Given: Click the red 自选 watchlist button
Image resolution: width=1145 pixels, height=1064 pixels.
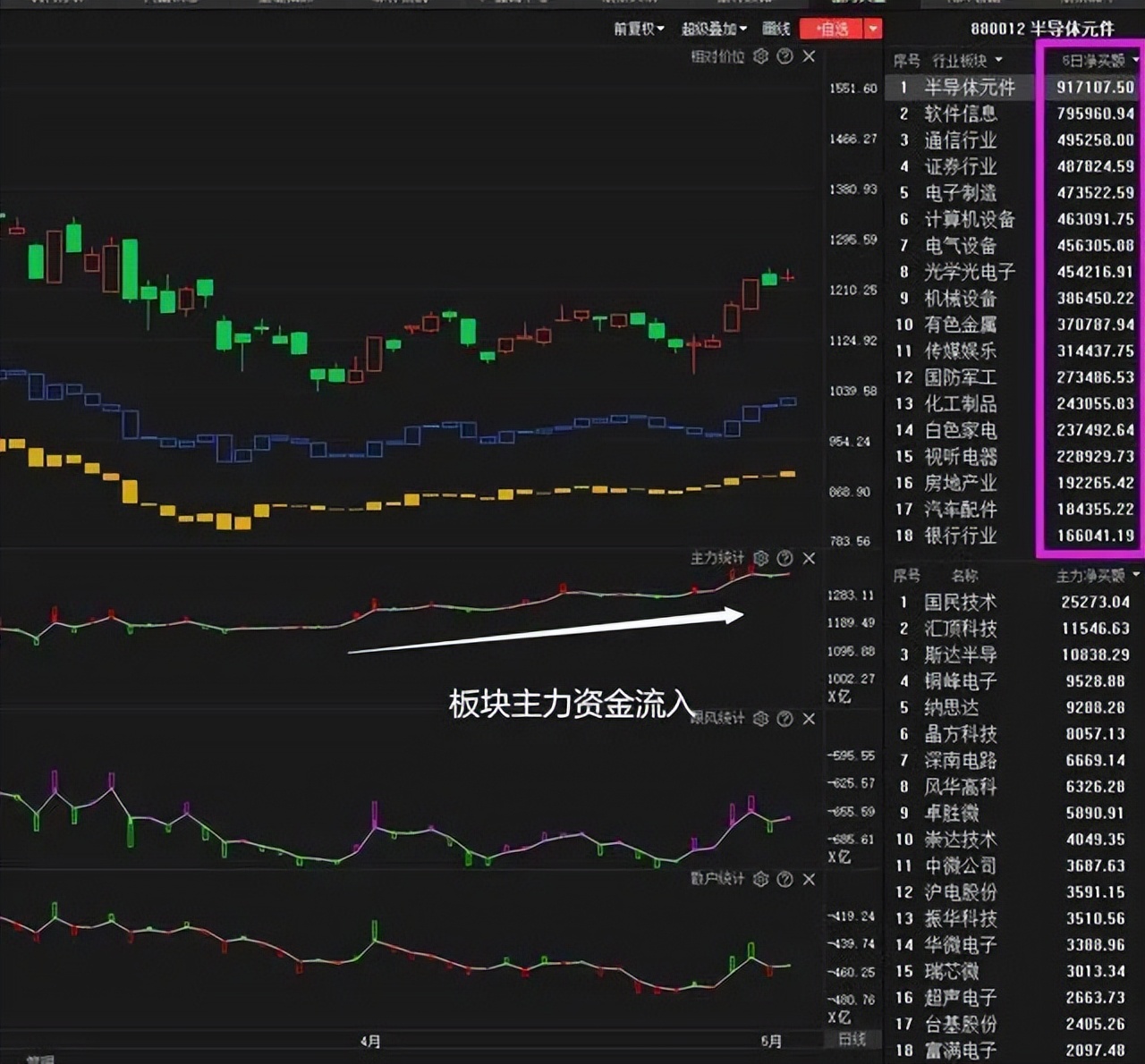Looking at the screenshot, I should click(831, 29).
